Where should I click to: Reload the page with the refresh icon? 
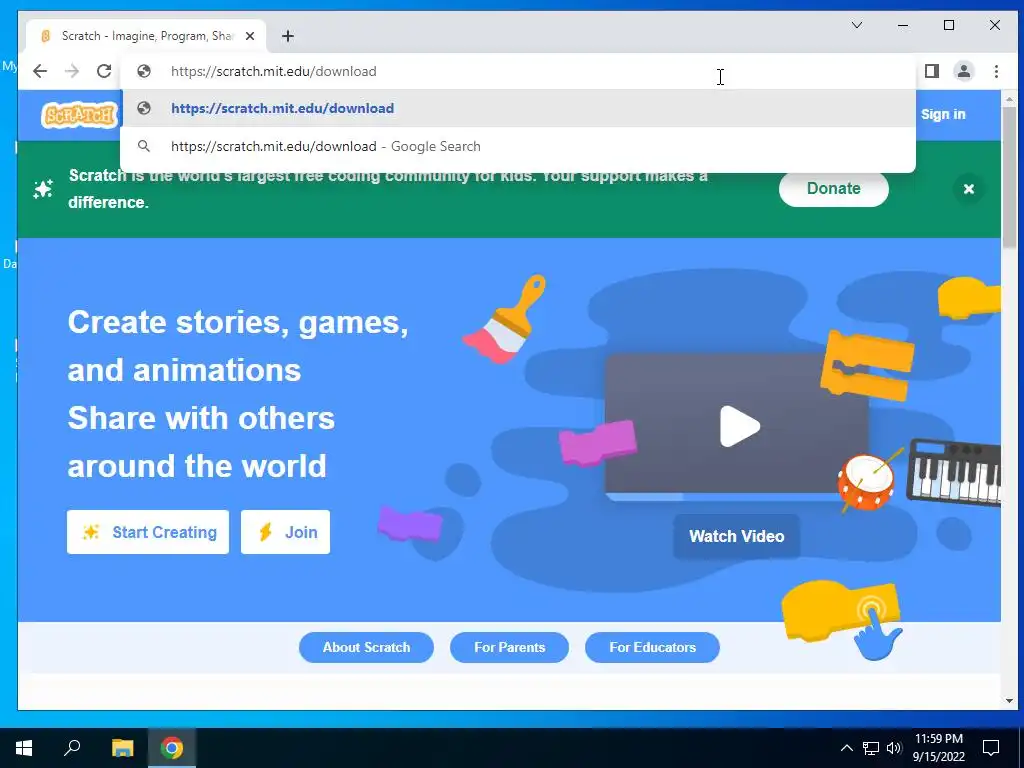[104, 71]
